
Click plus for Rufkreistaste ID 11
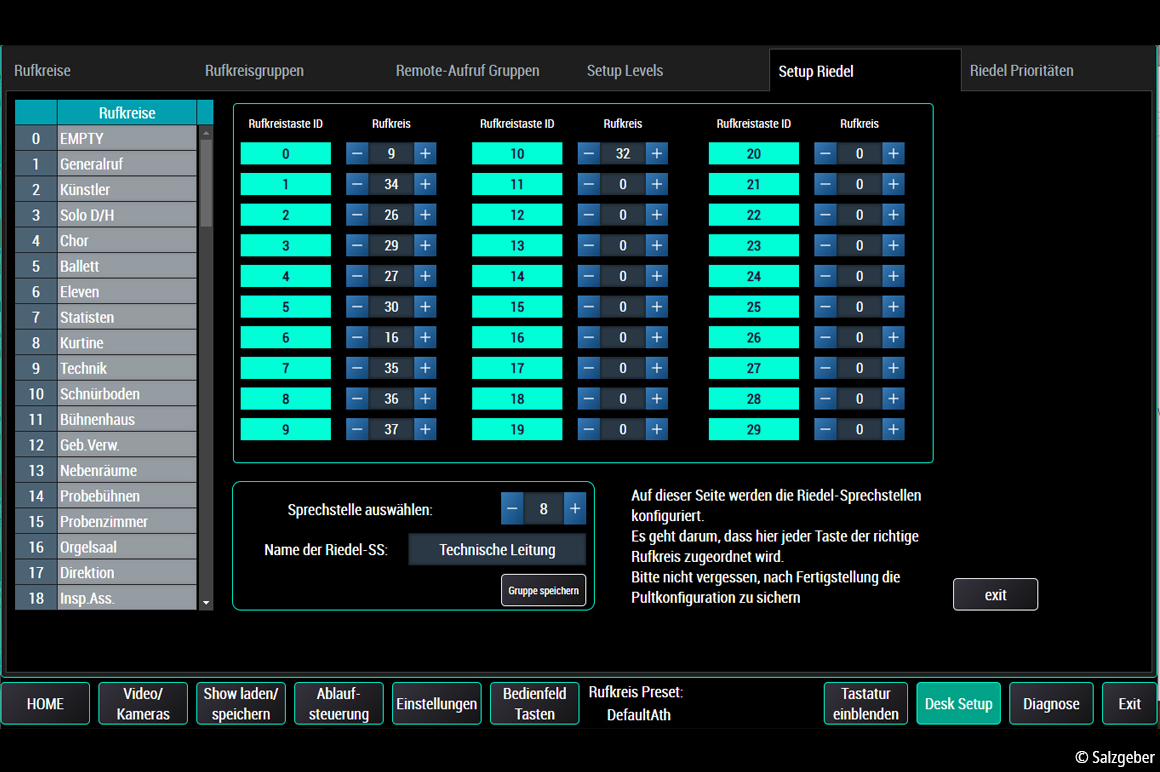[657, 184]
